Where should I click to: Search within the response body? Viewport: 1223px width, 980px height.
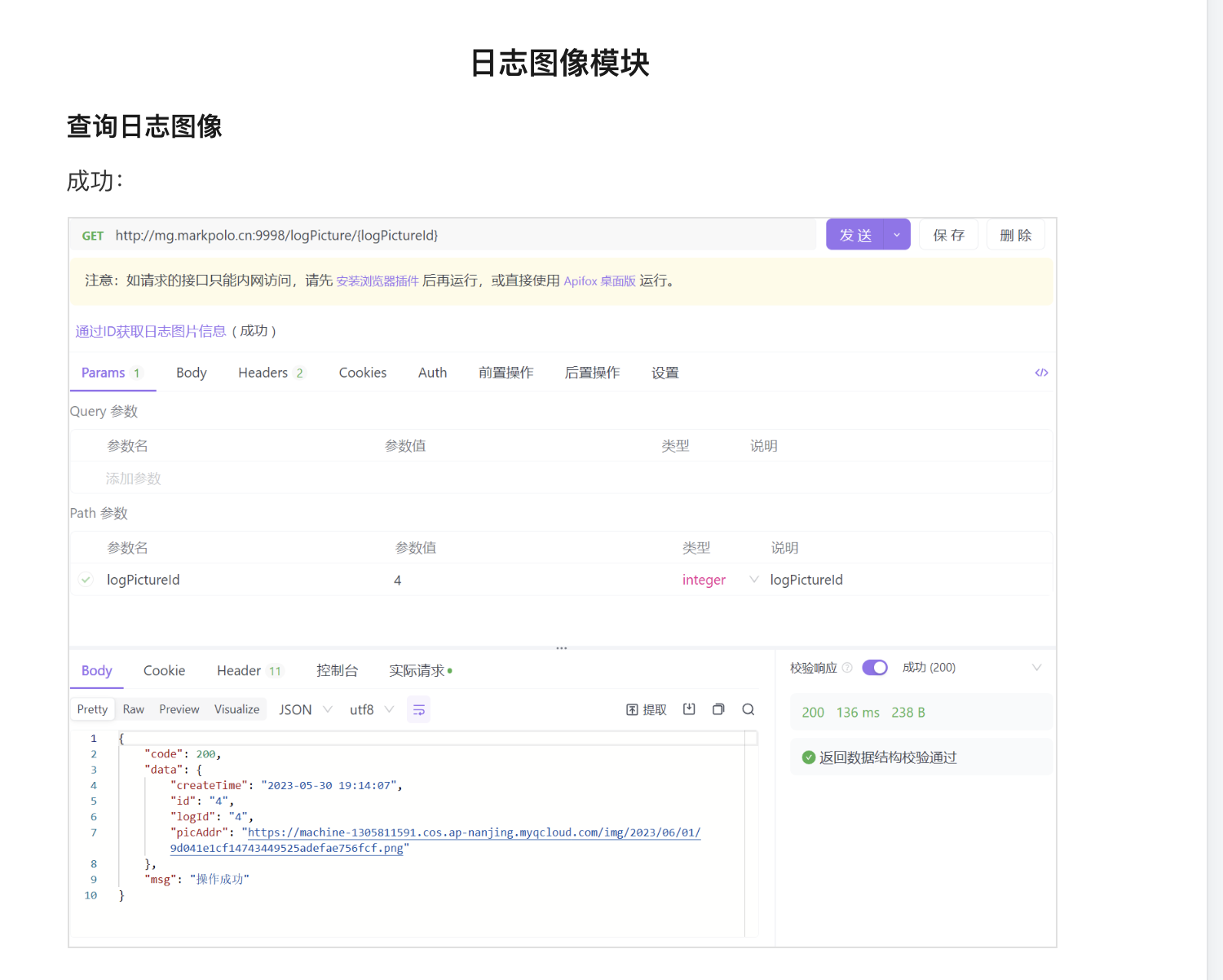coord(748,709)
